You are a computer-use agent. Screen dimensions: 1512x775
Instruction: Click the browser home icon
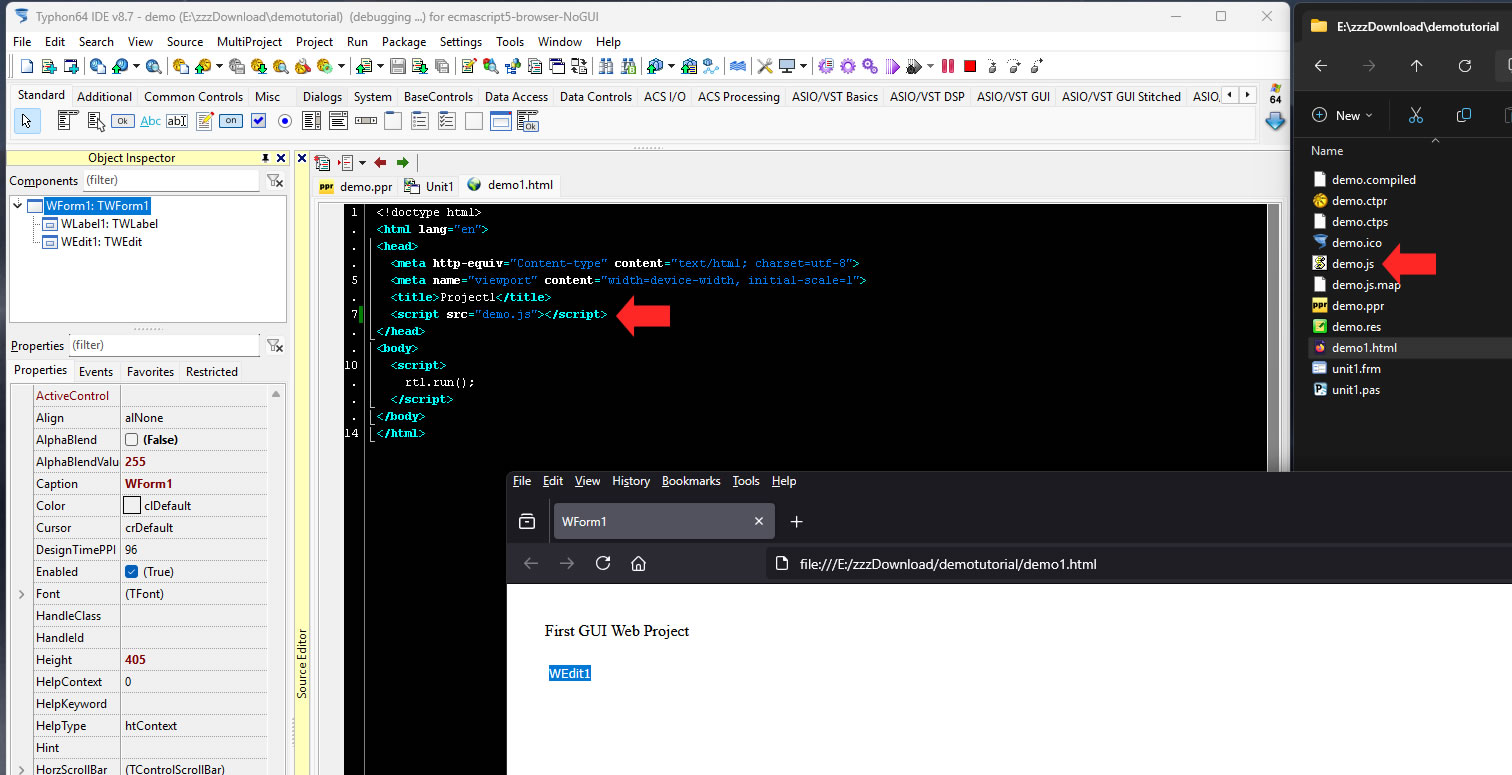[x=638, y=564]
